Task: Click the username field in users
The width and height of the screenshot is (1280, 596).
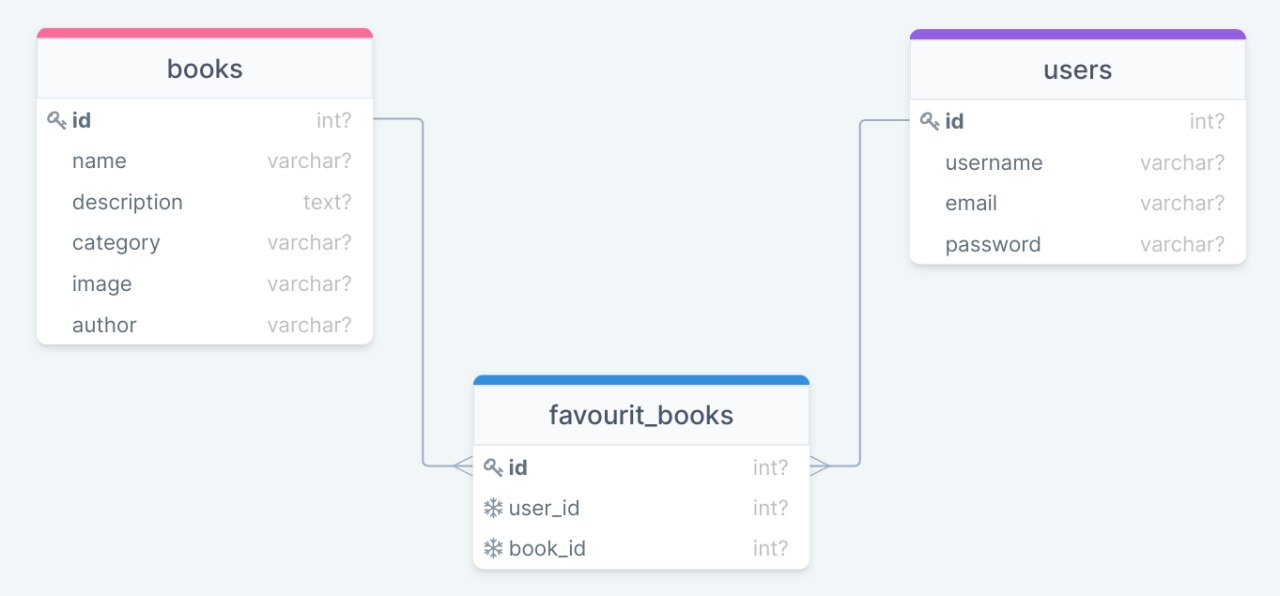Action: (x=994, y=163)
